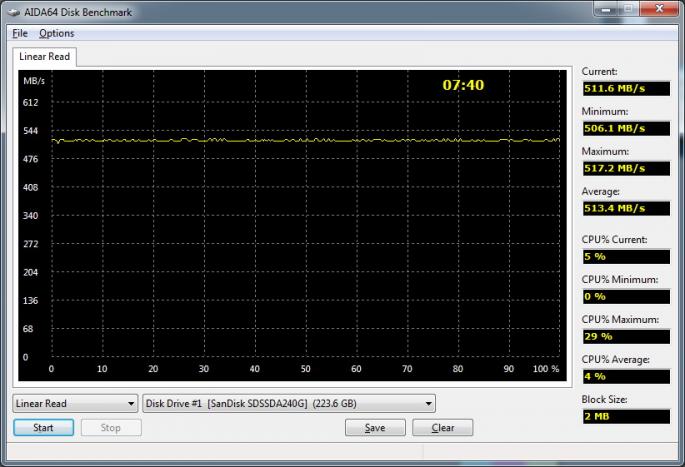Clear the benchmark graph

coord(443,428)
